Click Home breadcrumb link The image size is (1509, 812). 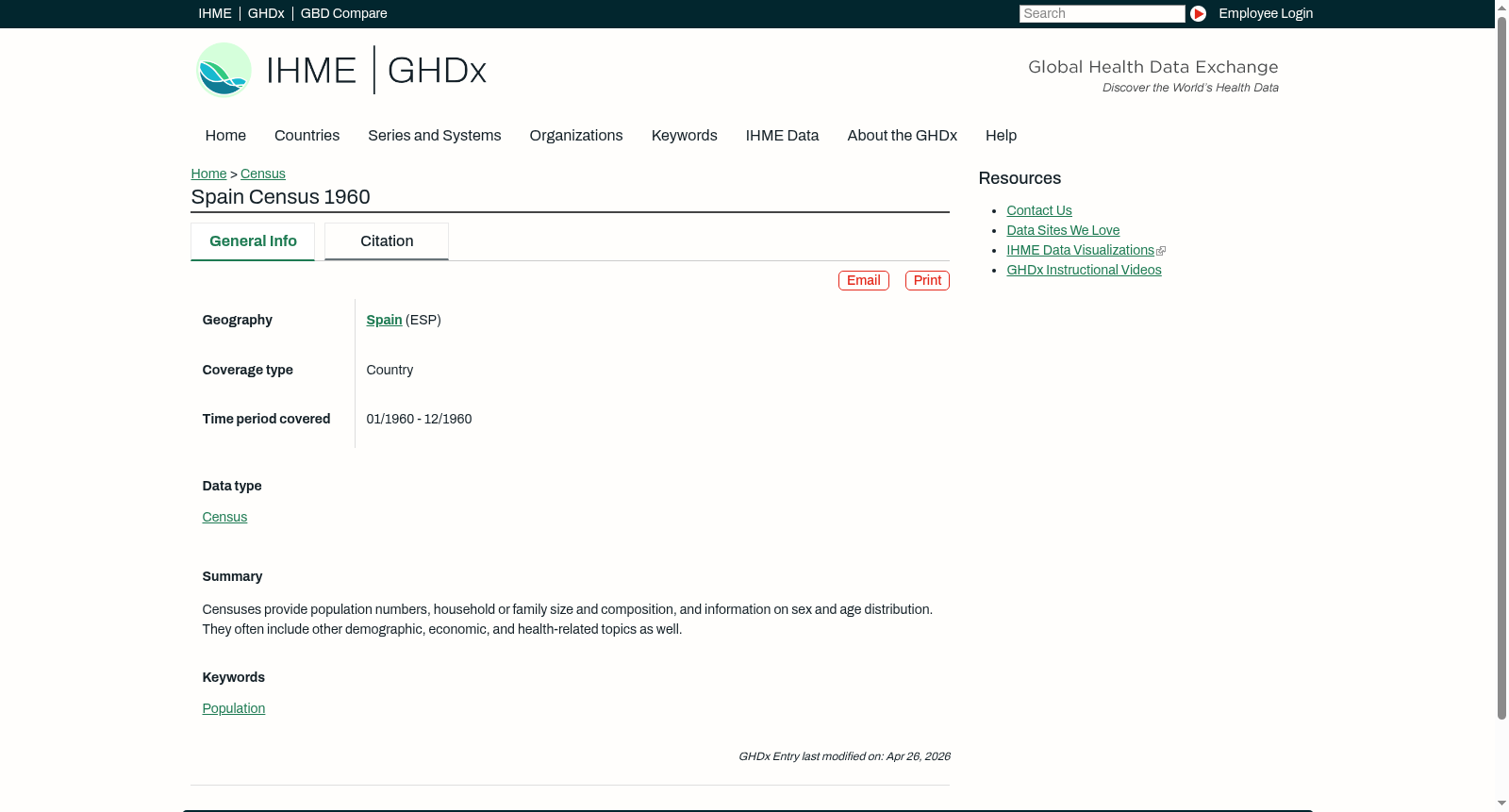tap(208, 174)
